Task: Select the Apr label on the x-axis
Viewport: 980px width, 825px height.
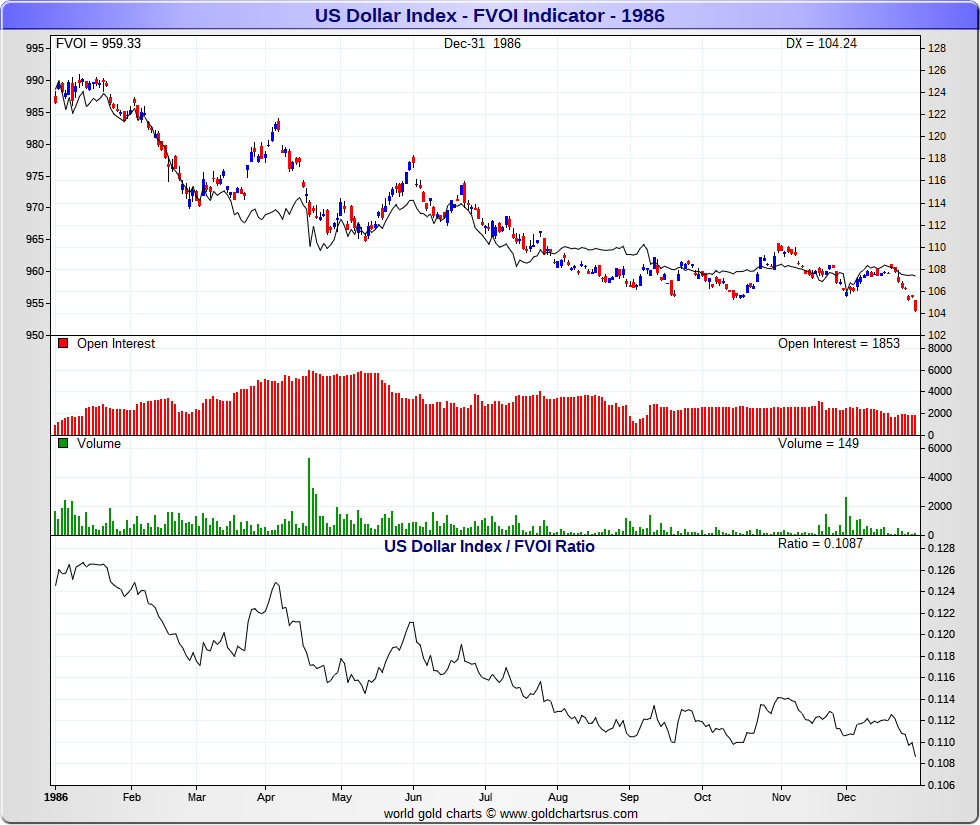Action: pos(266,798)
